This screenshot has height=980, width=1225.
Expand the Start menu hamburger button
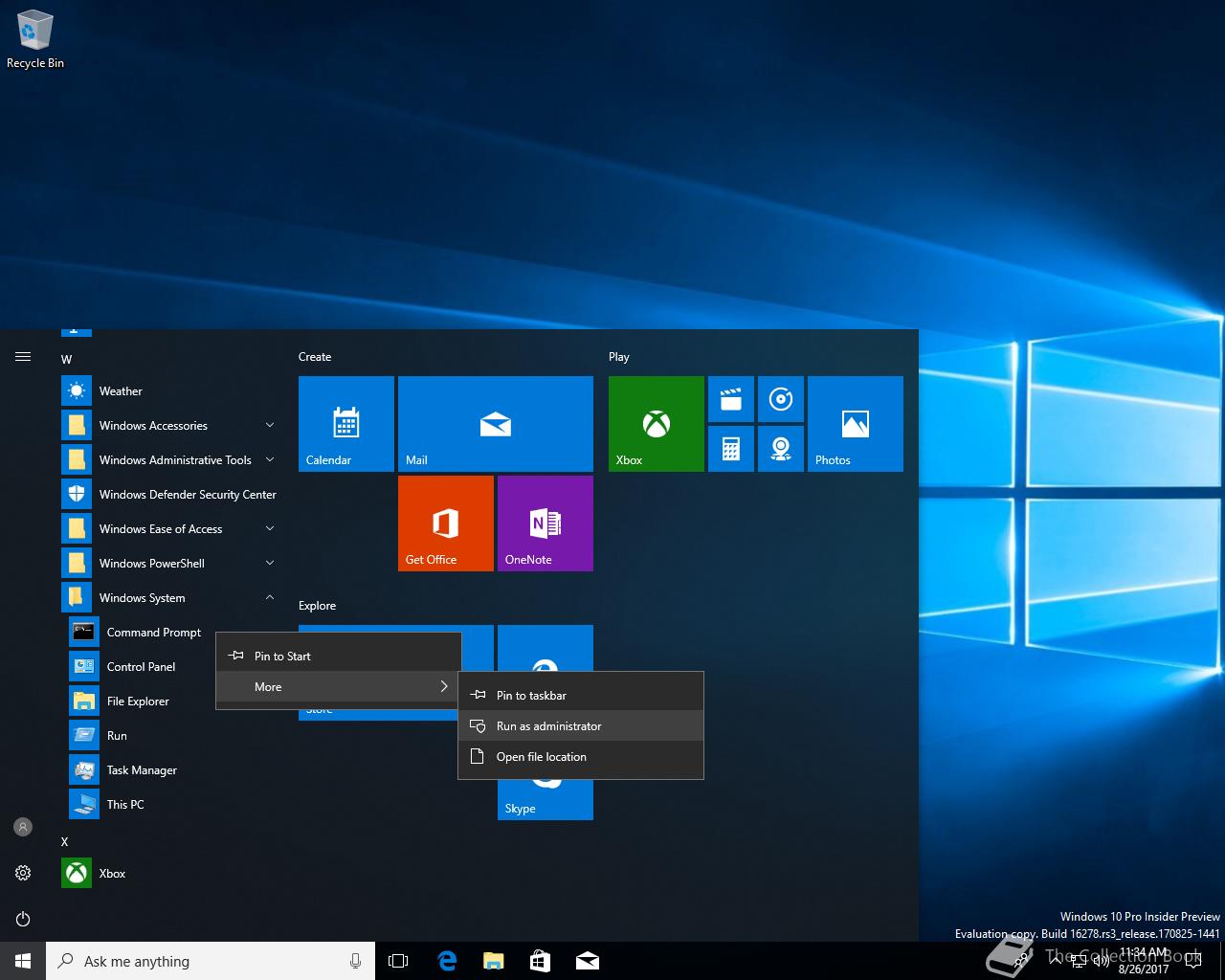pyautogui.click(x=23, y=357)
